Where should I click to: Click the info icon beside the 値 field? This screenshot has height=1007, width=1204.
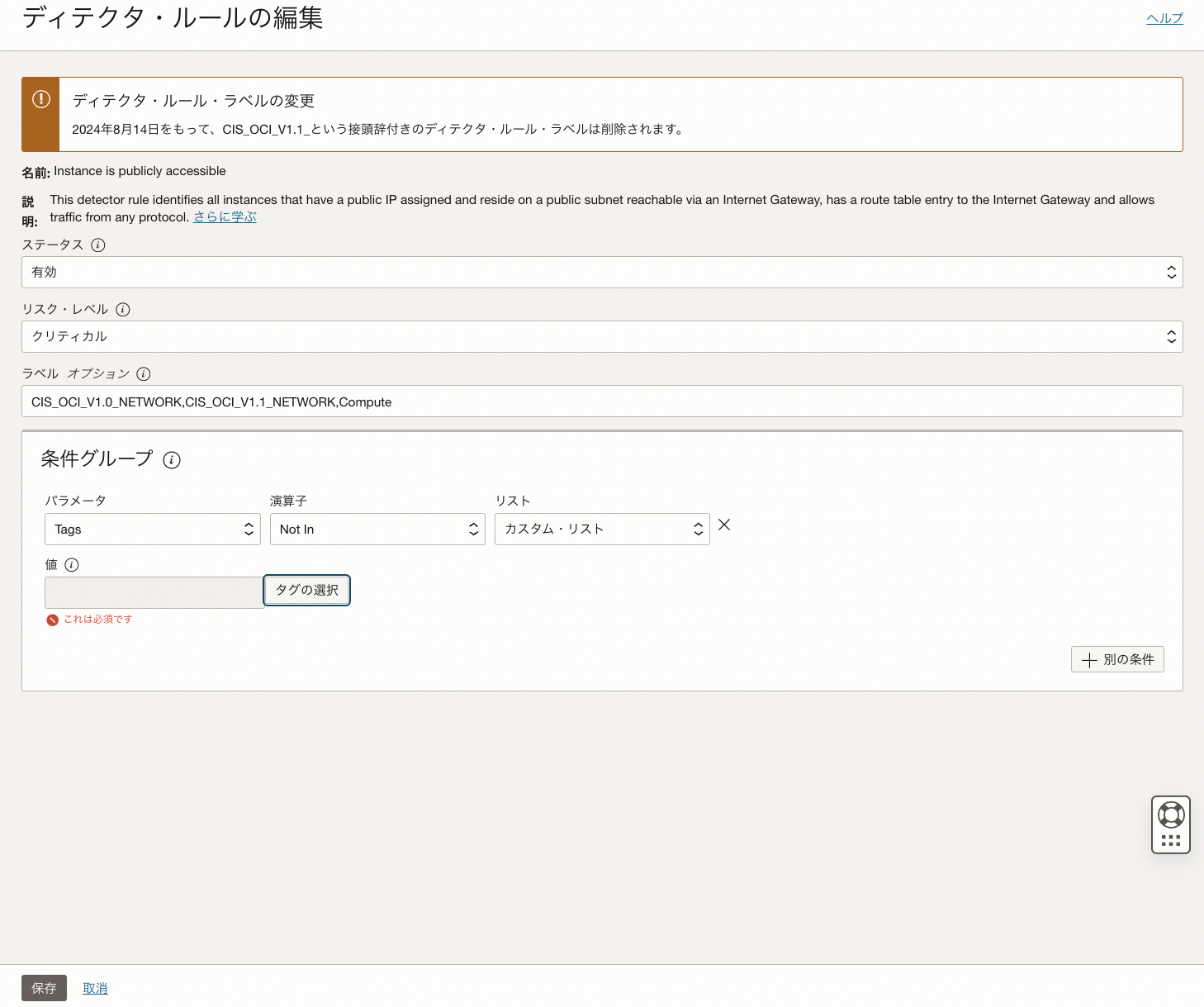tap(73, 565)
